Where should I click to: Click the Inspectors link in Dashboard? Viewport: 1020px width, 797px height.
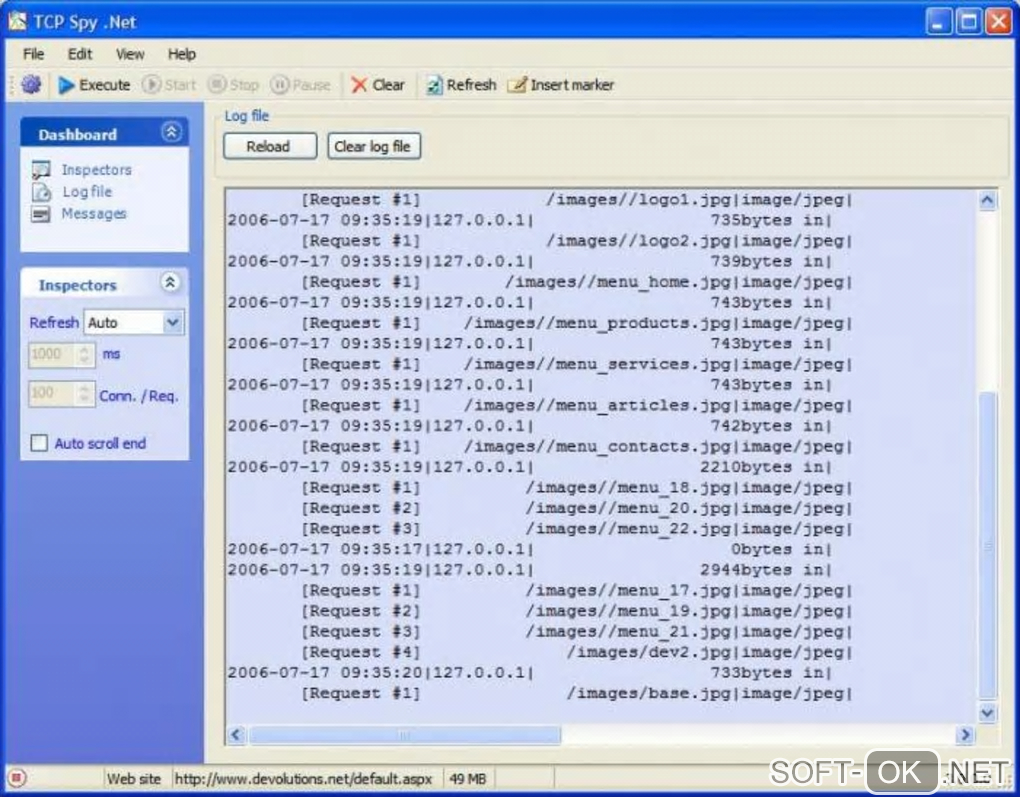[x=96, y=170]
